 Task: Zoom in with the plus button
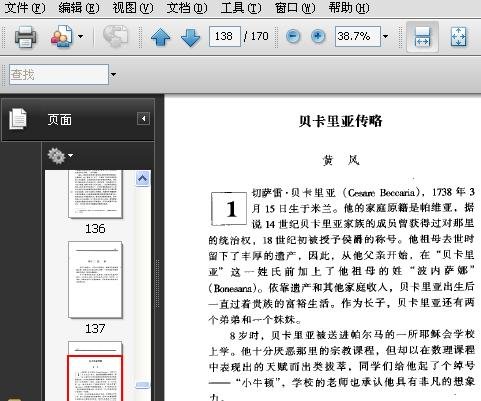coord(318,36)
